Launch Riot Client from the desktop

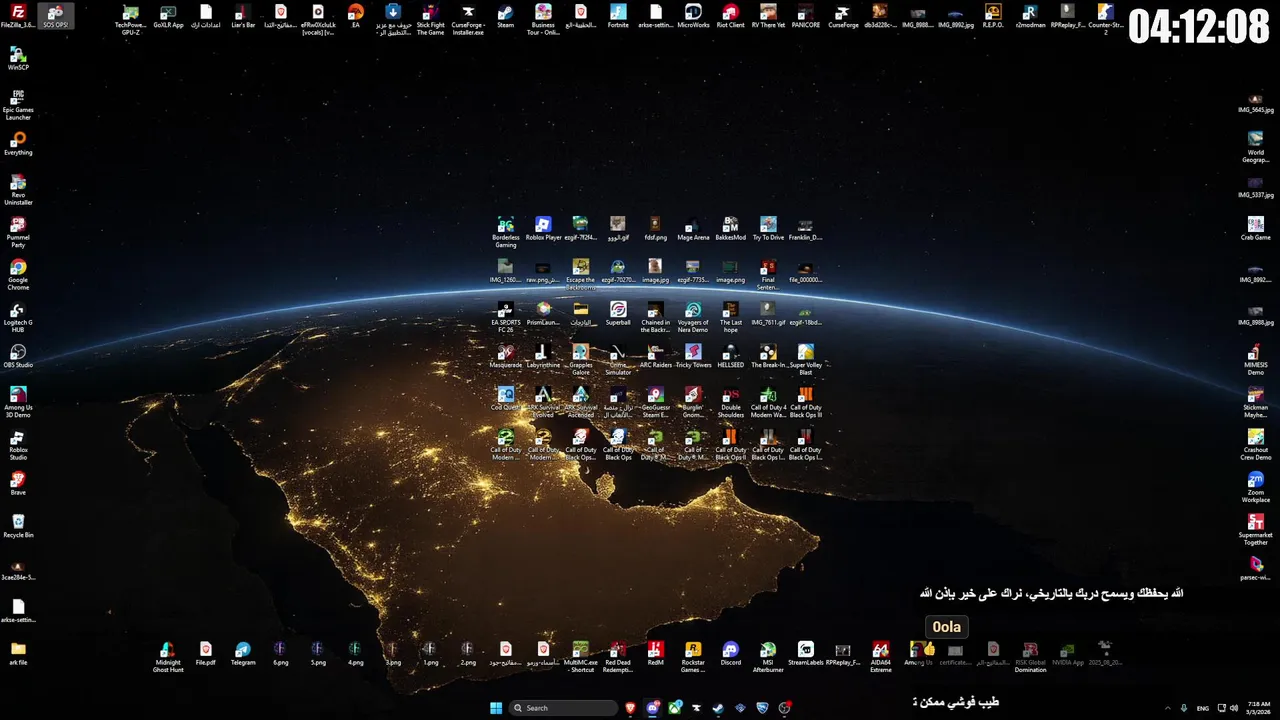731,16
